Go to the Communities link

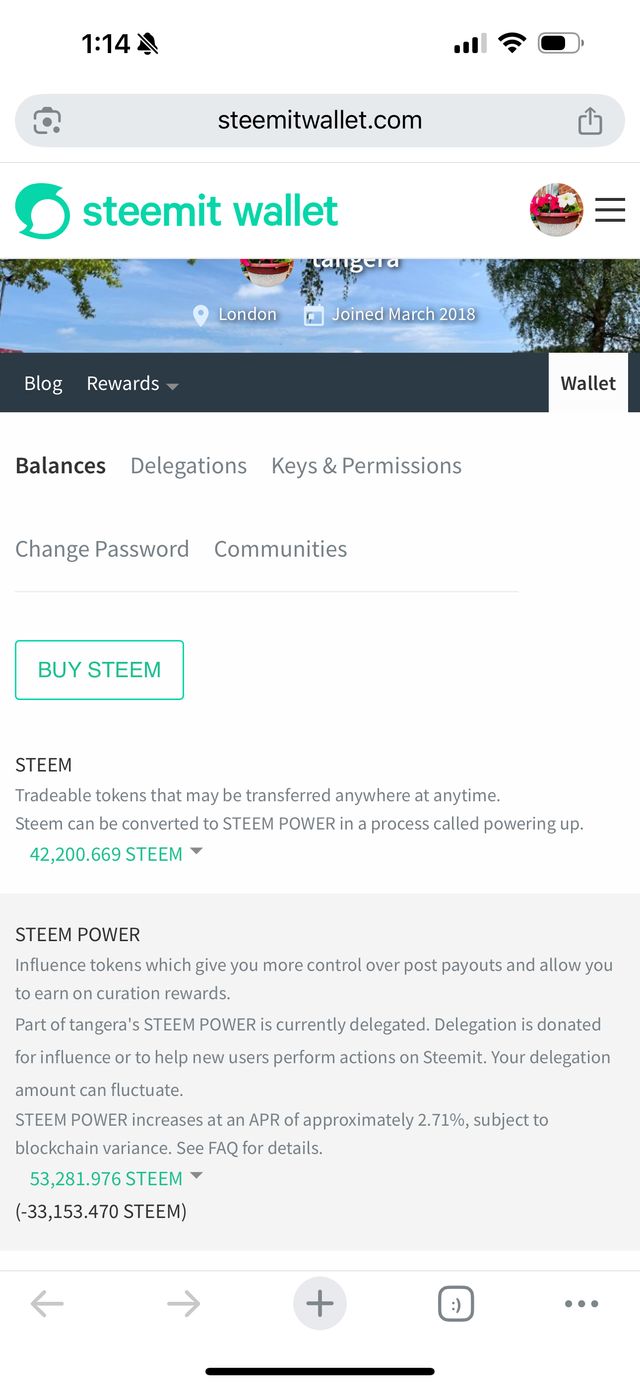coord(280,549)
